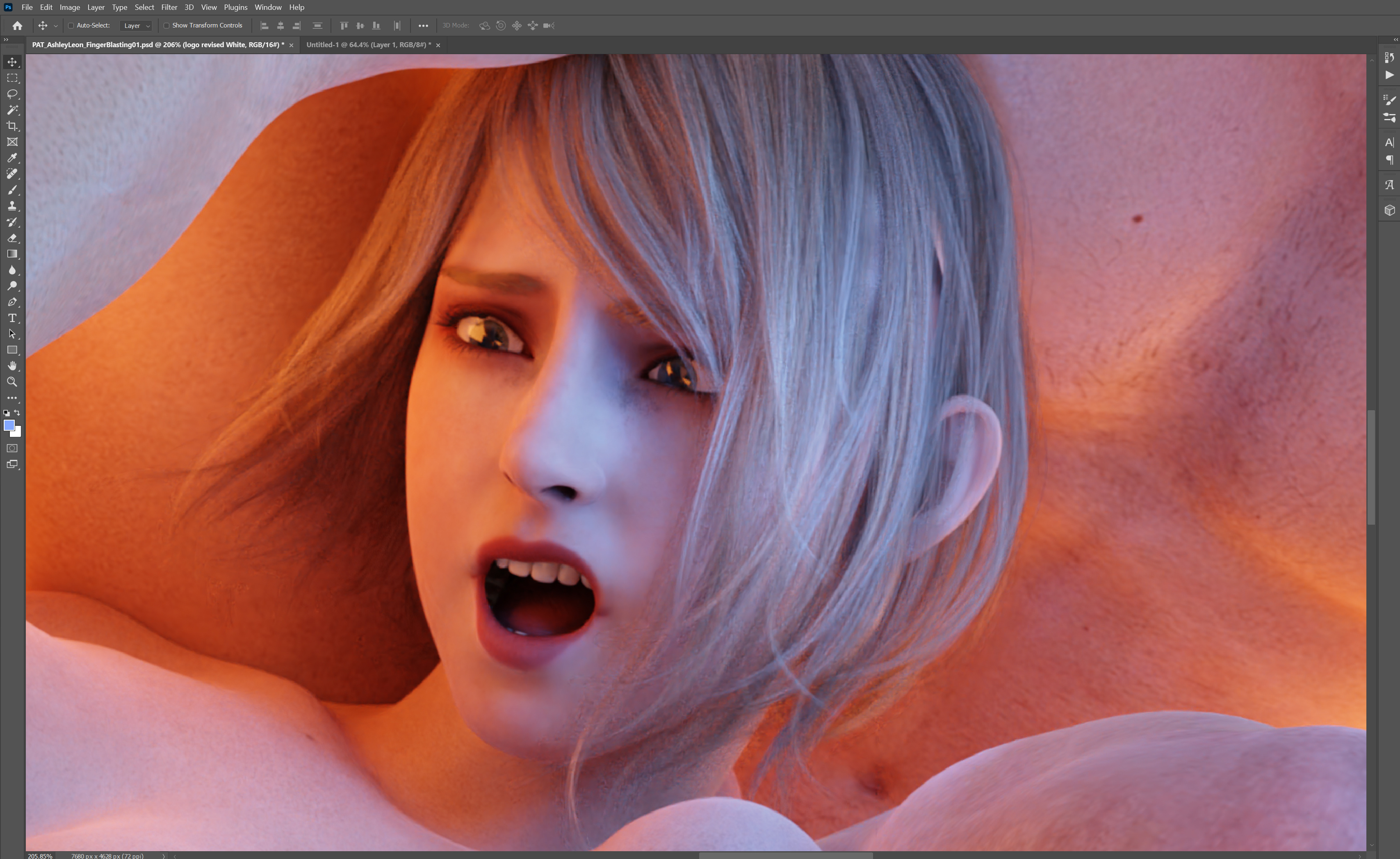1400x859 pixels.
Task: Choose the Frame tool
Action: click(12, 142)
